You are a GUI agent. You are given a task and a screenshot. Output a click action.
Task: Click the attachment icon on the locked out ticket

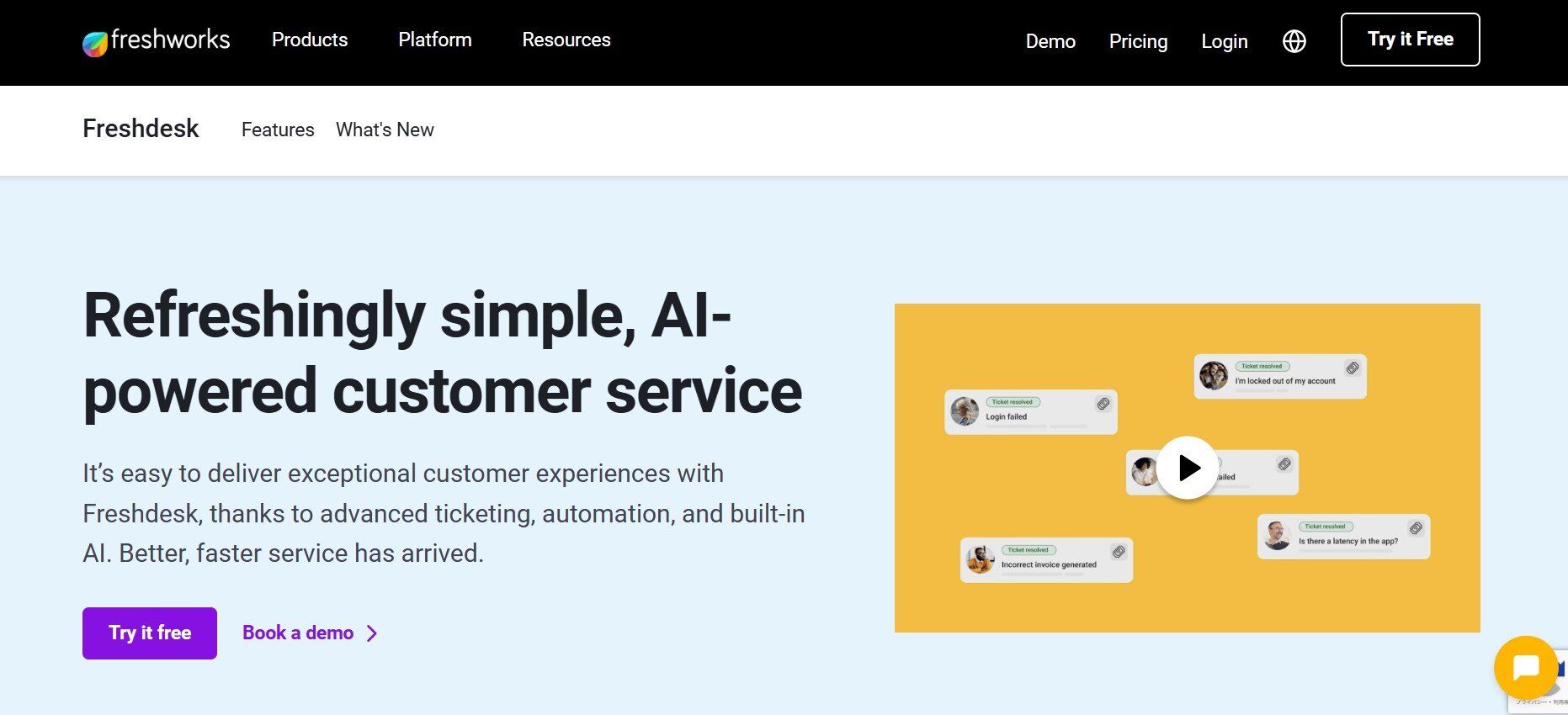1352,368
